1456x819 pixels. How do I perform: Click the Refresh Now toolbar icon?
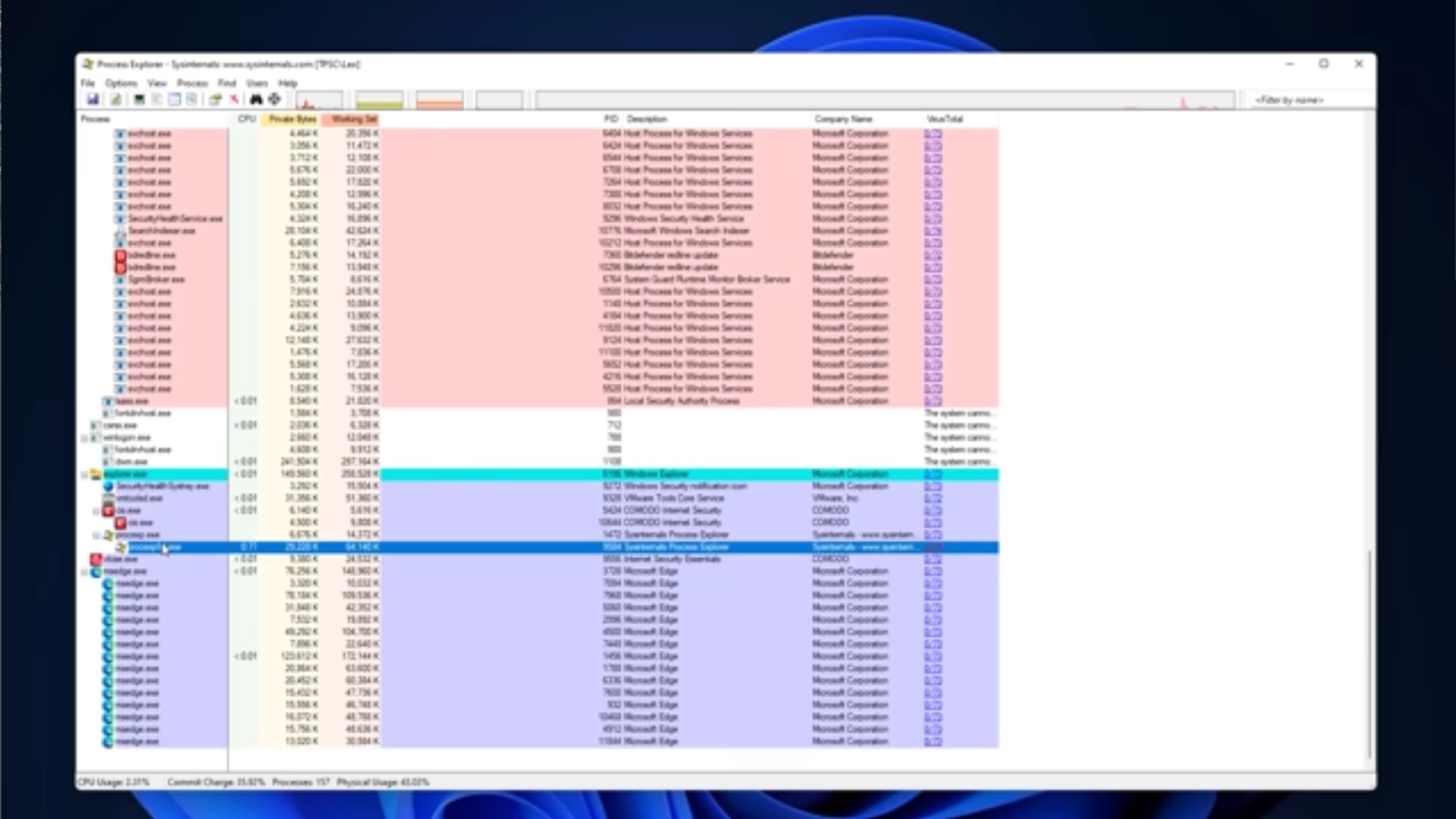point(115,99)
